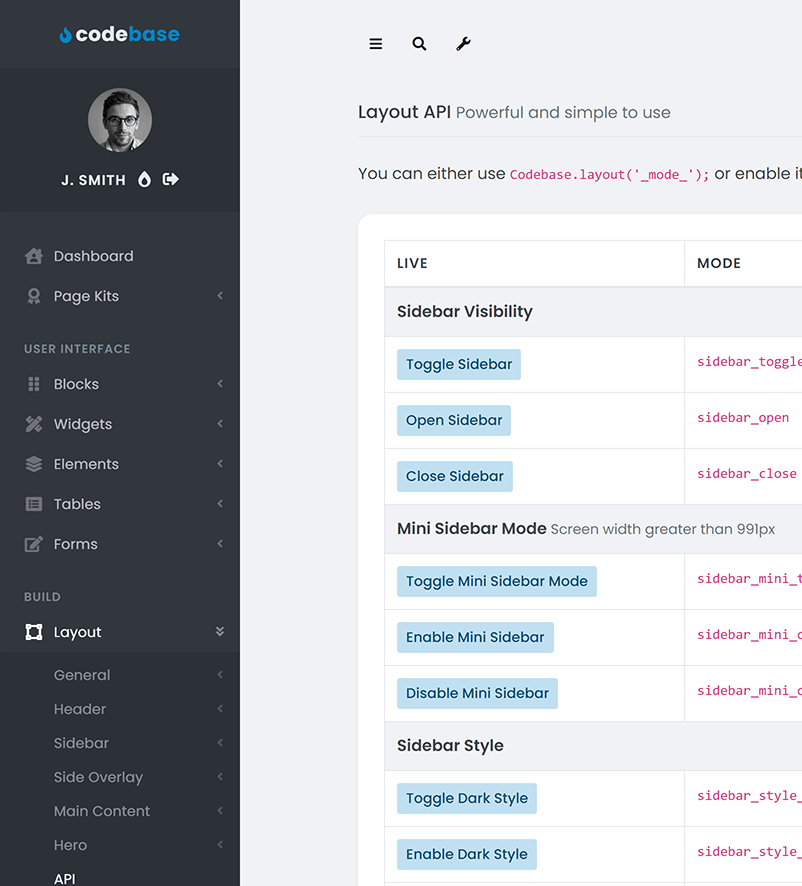The height and width of the screenshot is (886, 802).
Task: Enable Dark Style for sidebar
Action: 466,854
